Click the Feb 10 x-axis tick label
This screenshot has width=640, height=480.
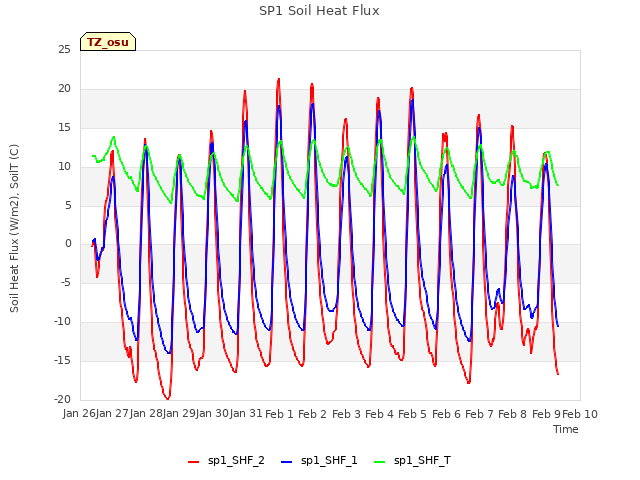click(x=580, y=414)
